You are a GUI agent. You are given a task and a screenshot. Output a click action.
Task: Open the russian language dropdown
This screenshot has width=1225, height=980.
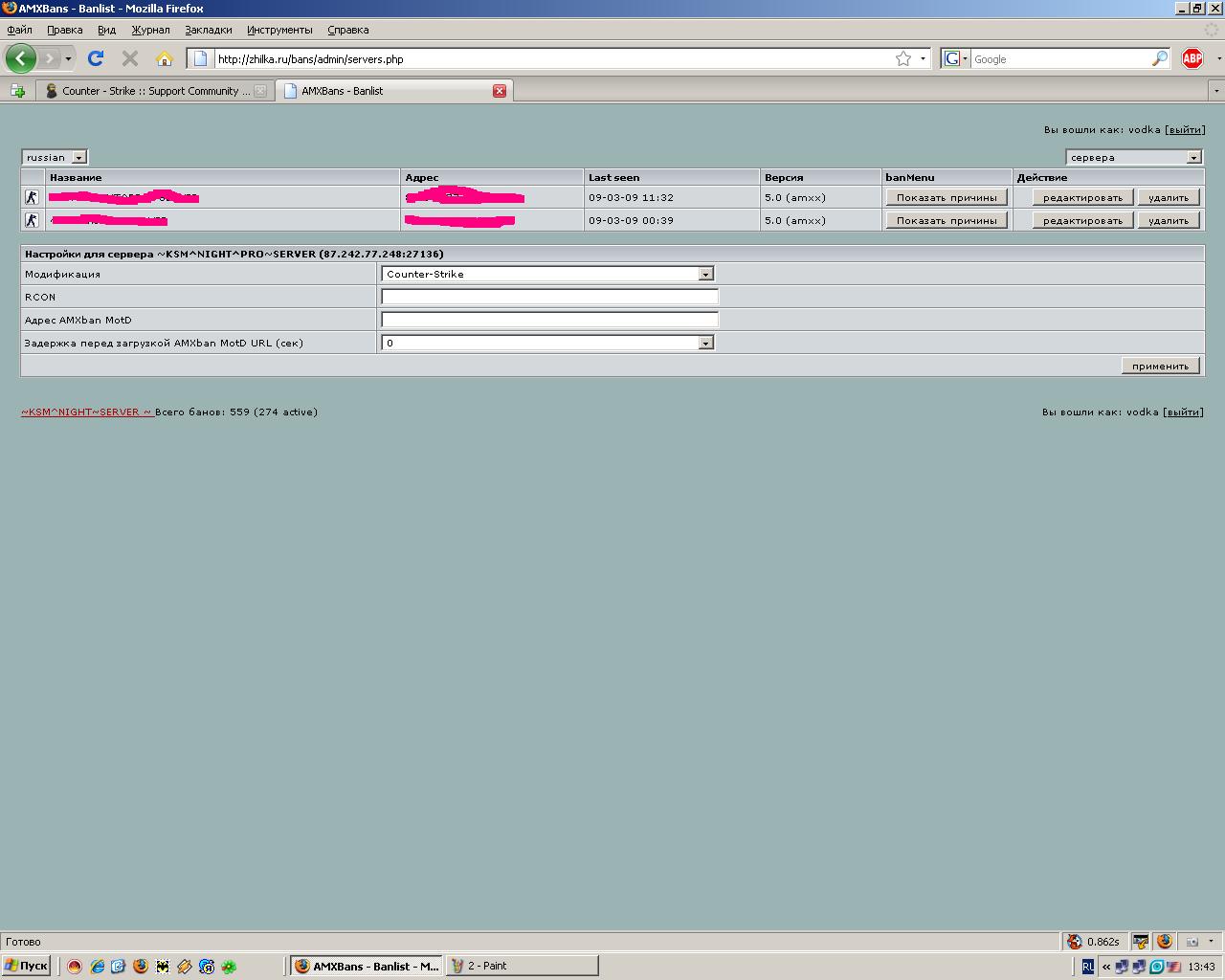point(55,157)
